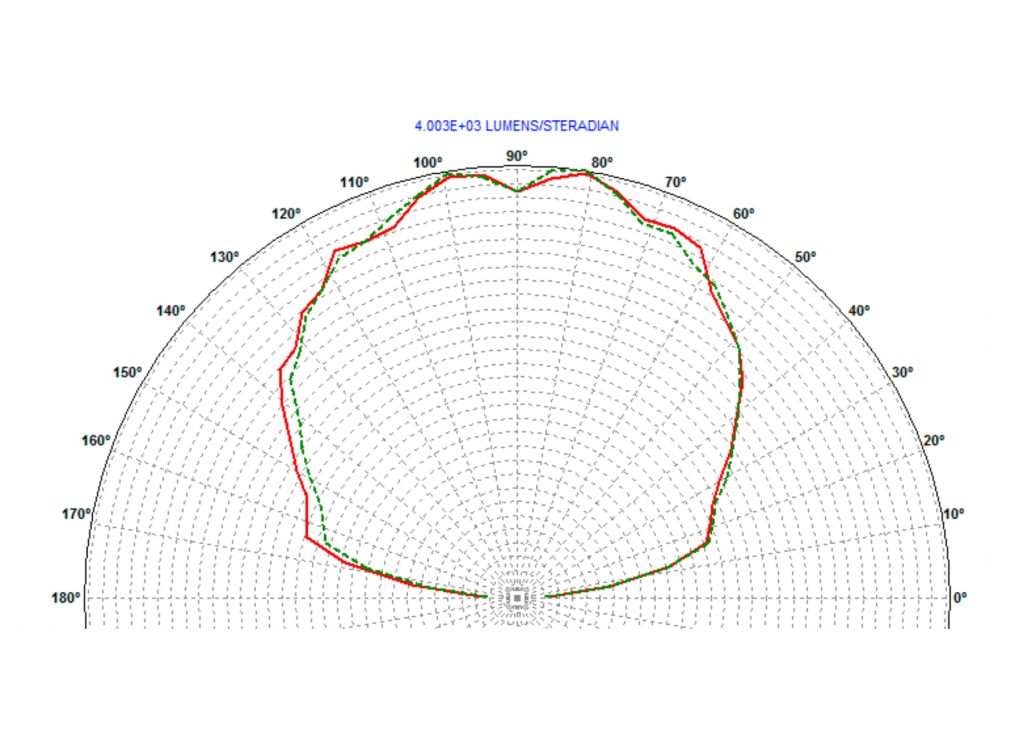Pick the 130° angle label
The height and width of the screenshot is (754, 1024).
coord(225,257)
